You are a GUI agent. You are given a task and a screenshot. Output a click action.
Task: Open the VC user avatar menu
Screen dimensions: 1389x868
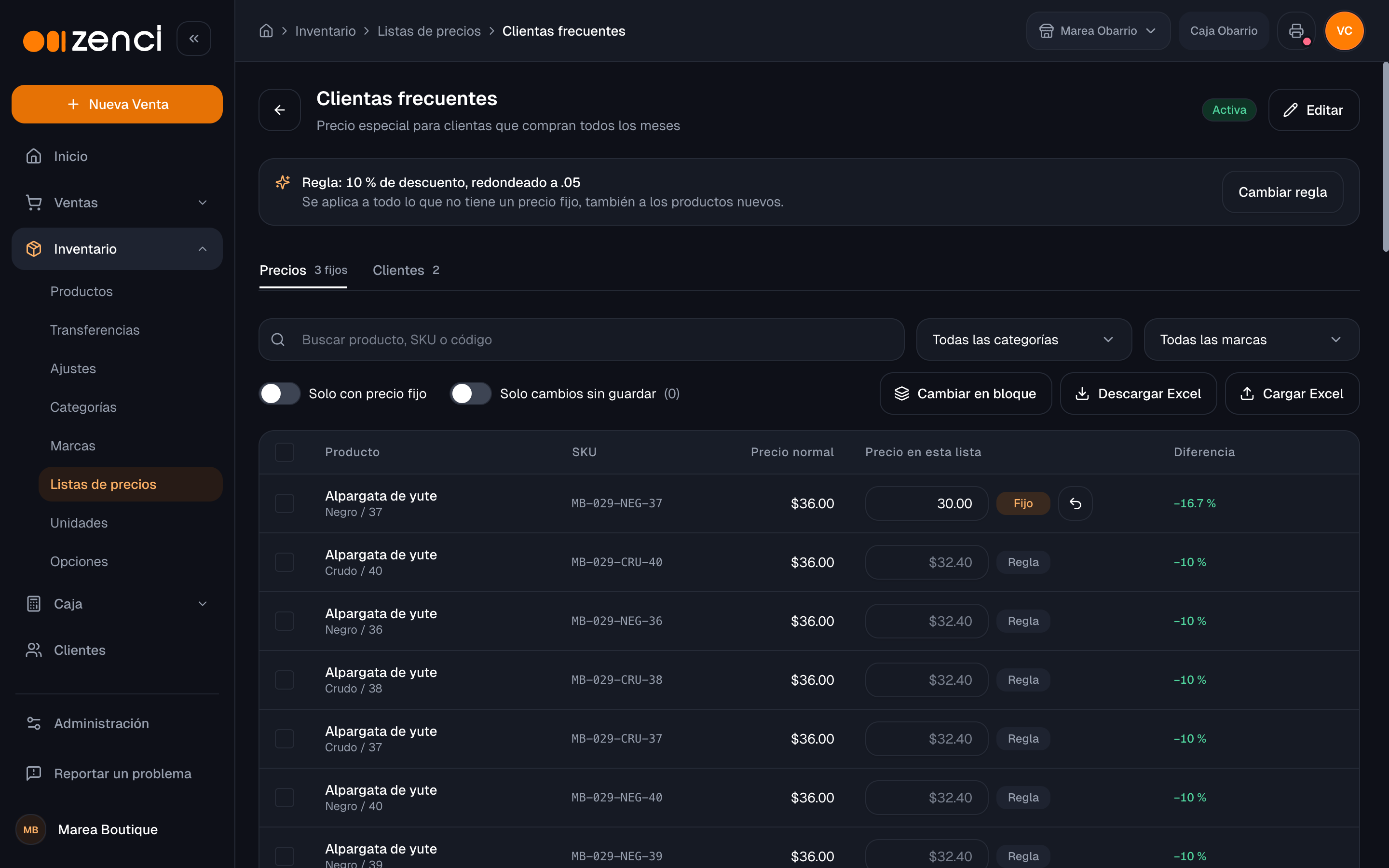(1344, 31)
